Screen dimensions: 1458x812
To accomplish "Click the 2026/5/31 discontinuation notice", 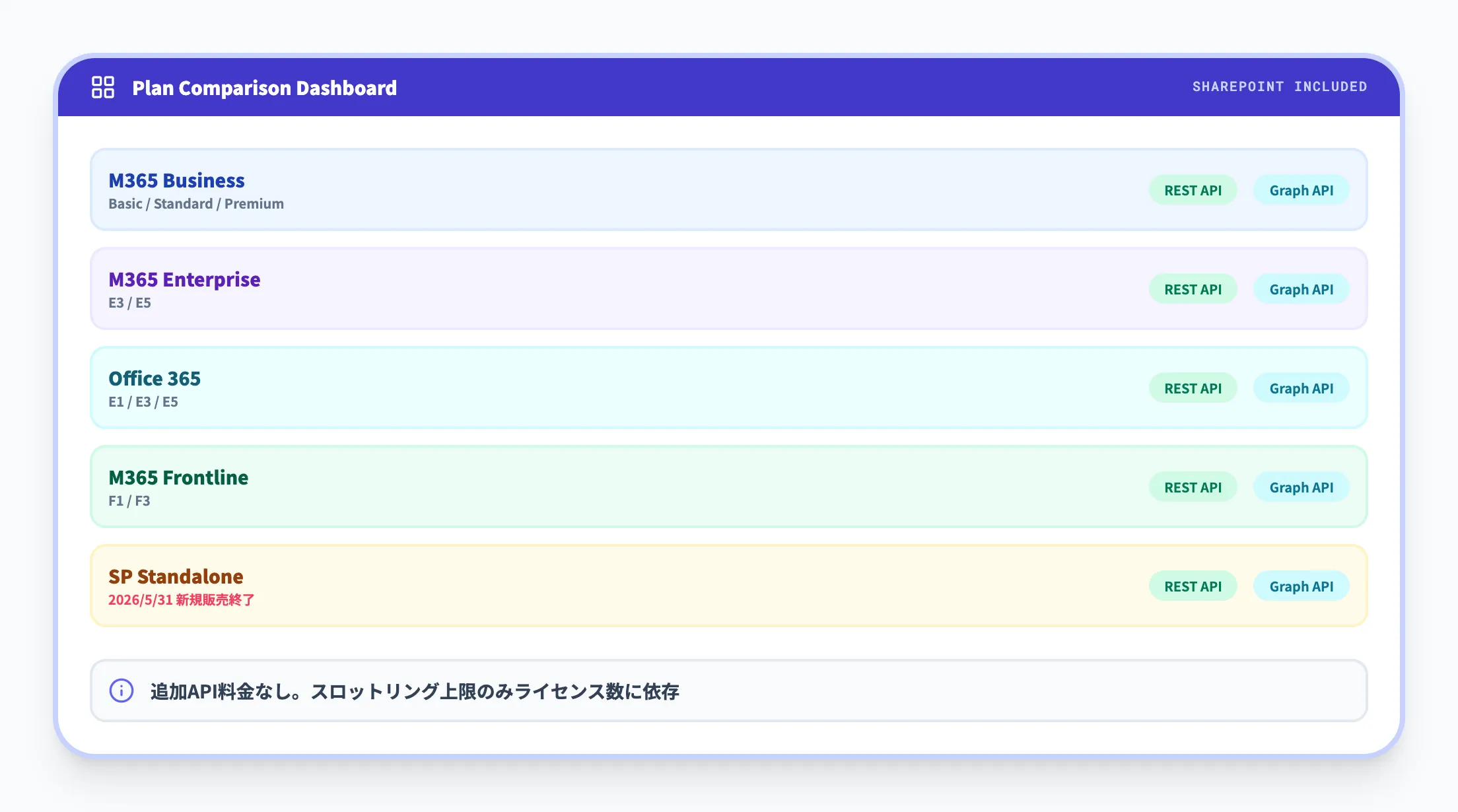I will point(182,600).
